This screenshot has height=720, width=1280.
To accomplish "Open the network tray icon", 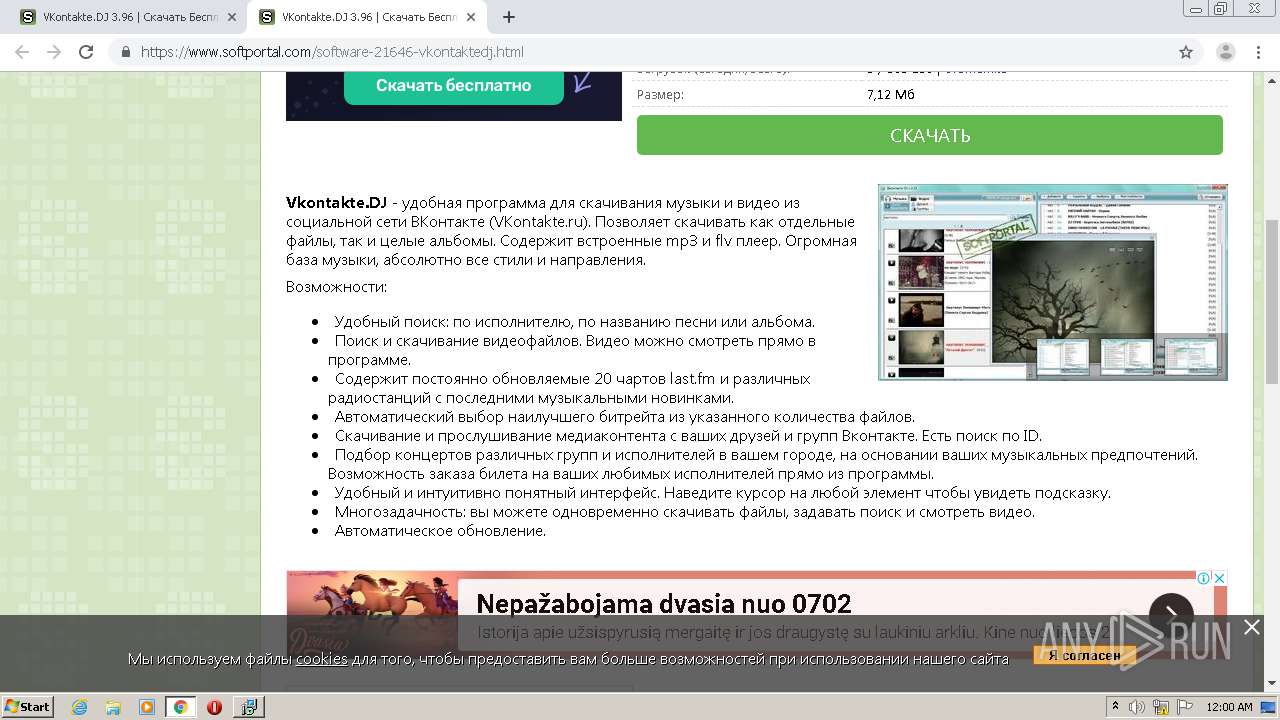I will pyautogui.click(x=1163, y=707).
